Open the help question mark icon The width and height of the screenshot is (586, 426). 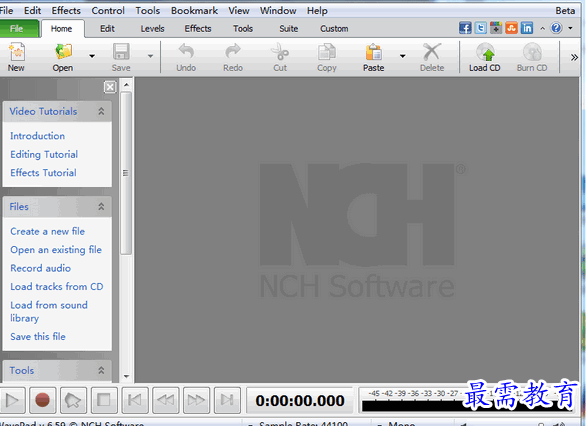556,28
